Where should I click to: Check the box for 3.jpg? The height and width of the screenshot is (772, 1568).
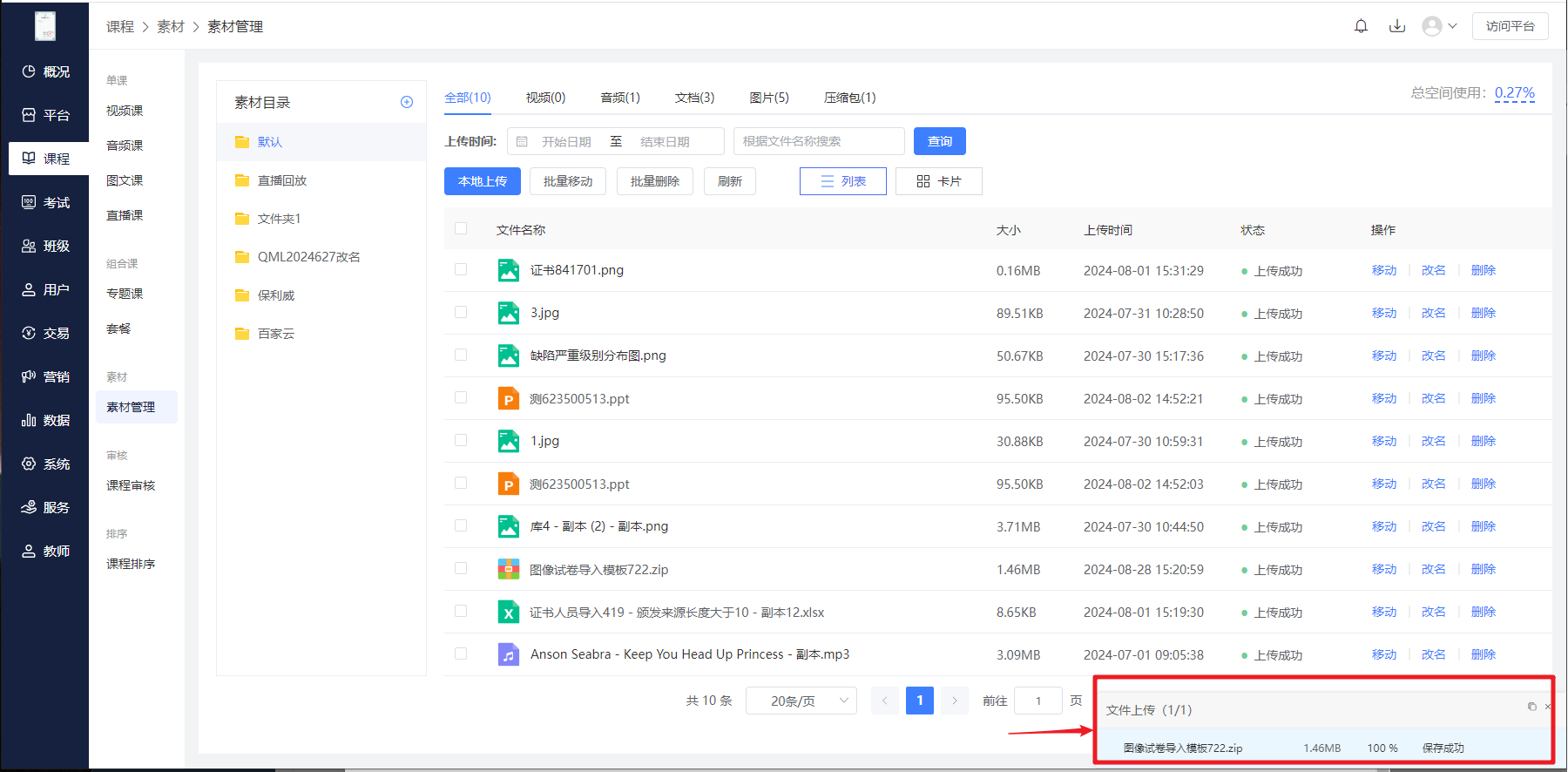tap(461, 312)
